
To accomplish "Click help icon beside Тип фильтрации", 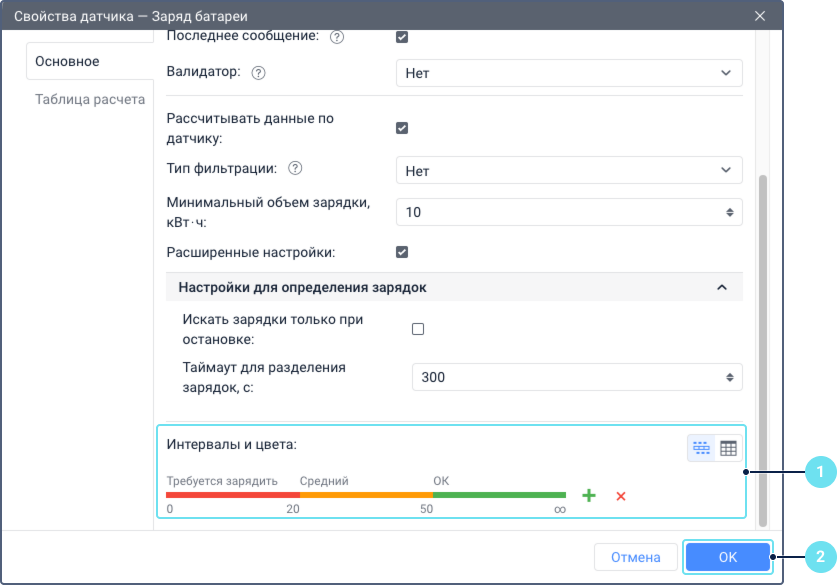I will click(x=295, y=169).
